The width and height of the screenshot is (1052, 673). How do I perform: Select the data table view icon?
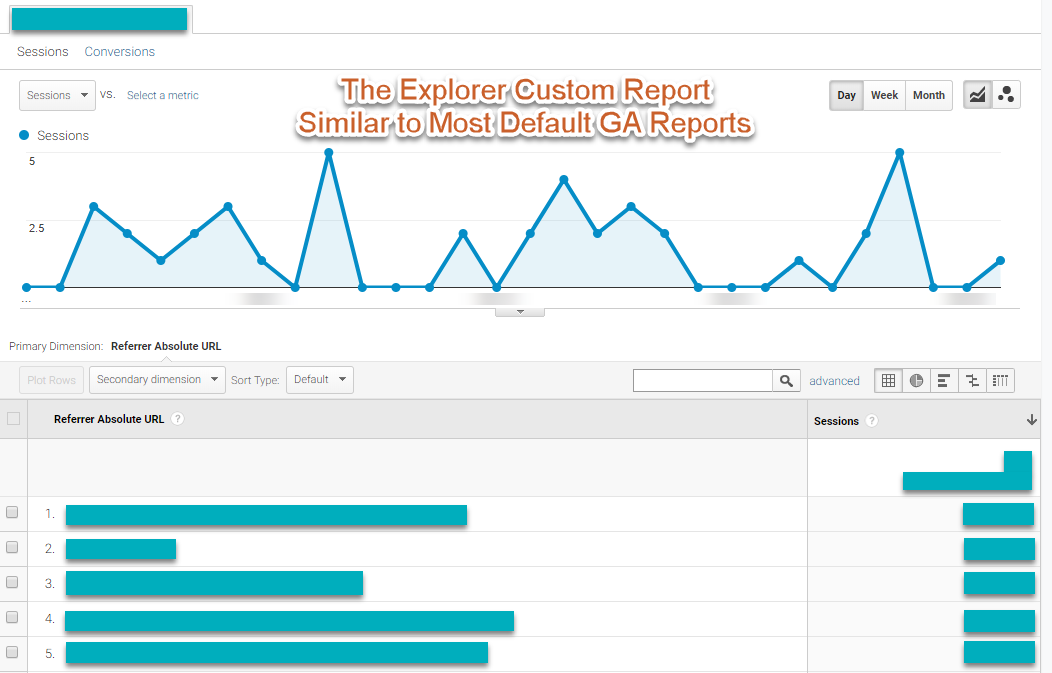coord(888,381)
